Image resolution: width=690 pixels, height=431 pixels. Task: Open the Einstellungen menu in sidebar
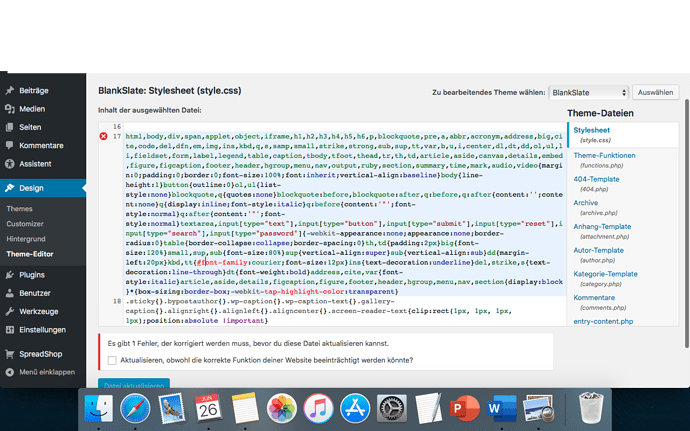point(42,329)
